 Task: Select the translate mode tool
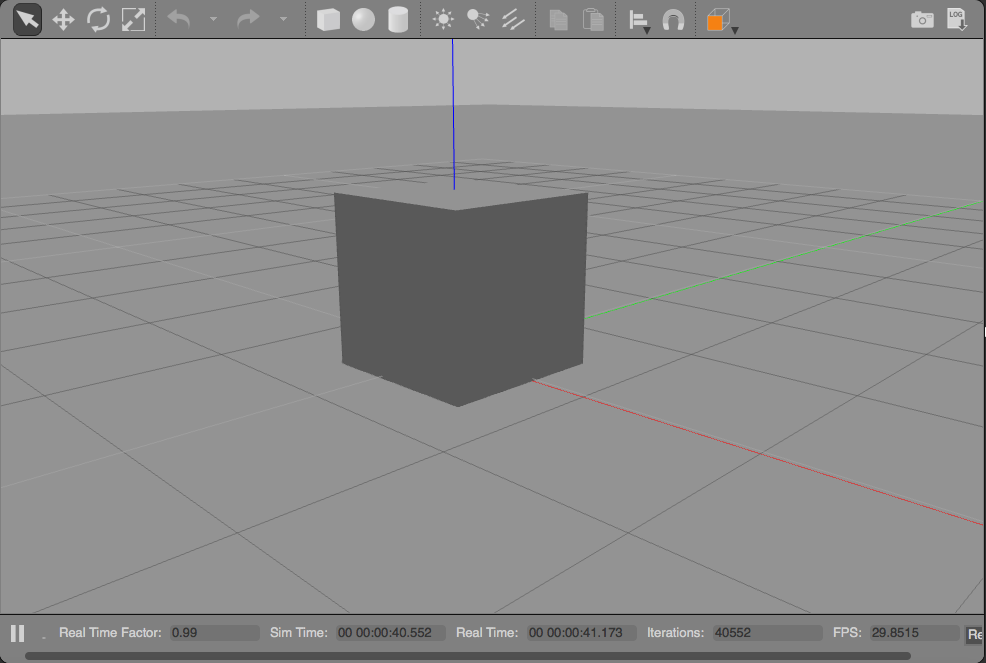point(63,20)
